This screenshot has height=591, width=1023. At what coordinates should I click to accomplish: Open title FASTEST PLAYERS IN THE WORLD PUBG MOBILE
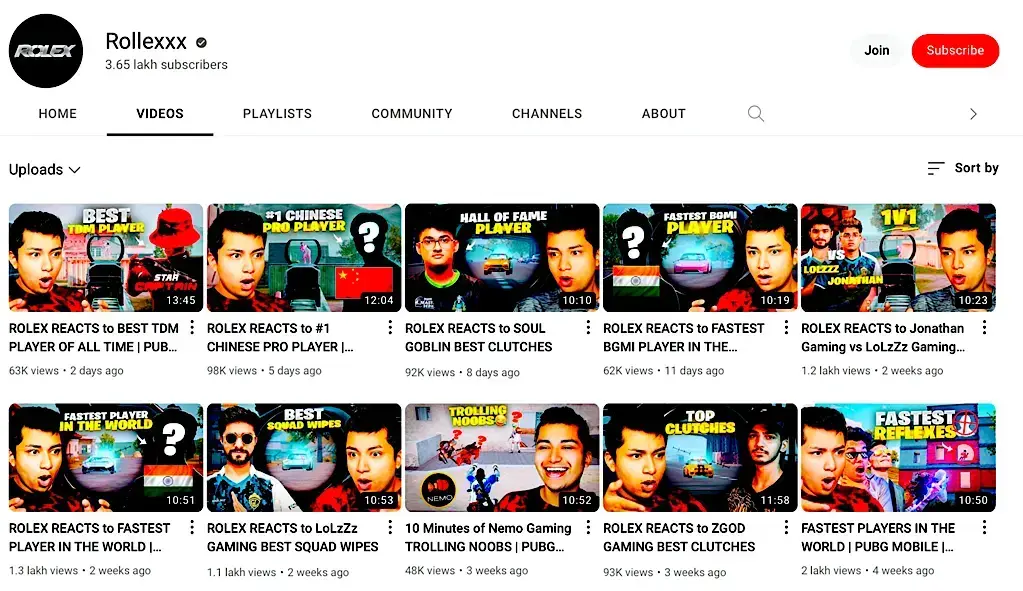point(878,537)
